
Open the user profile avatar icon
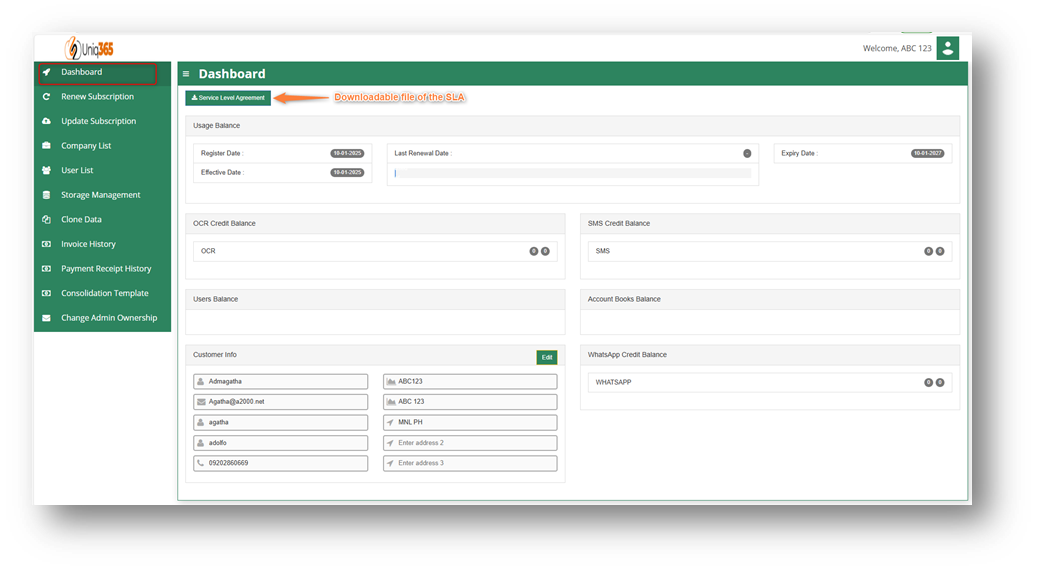948,48
